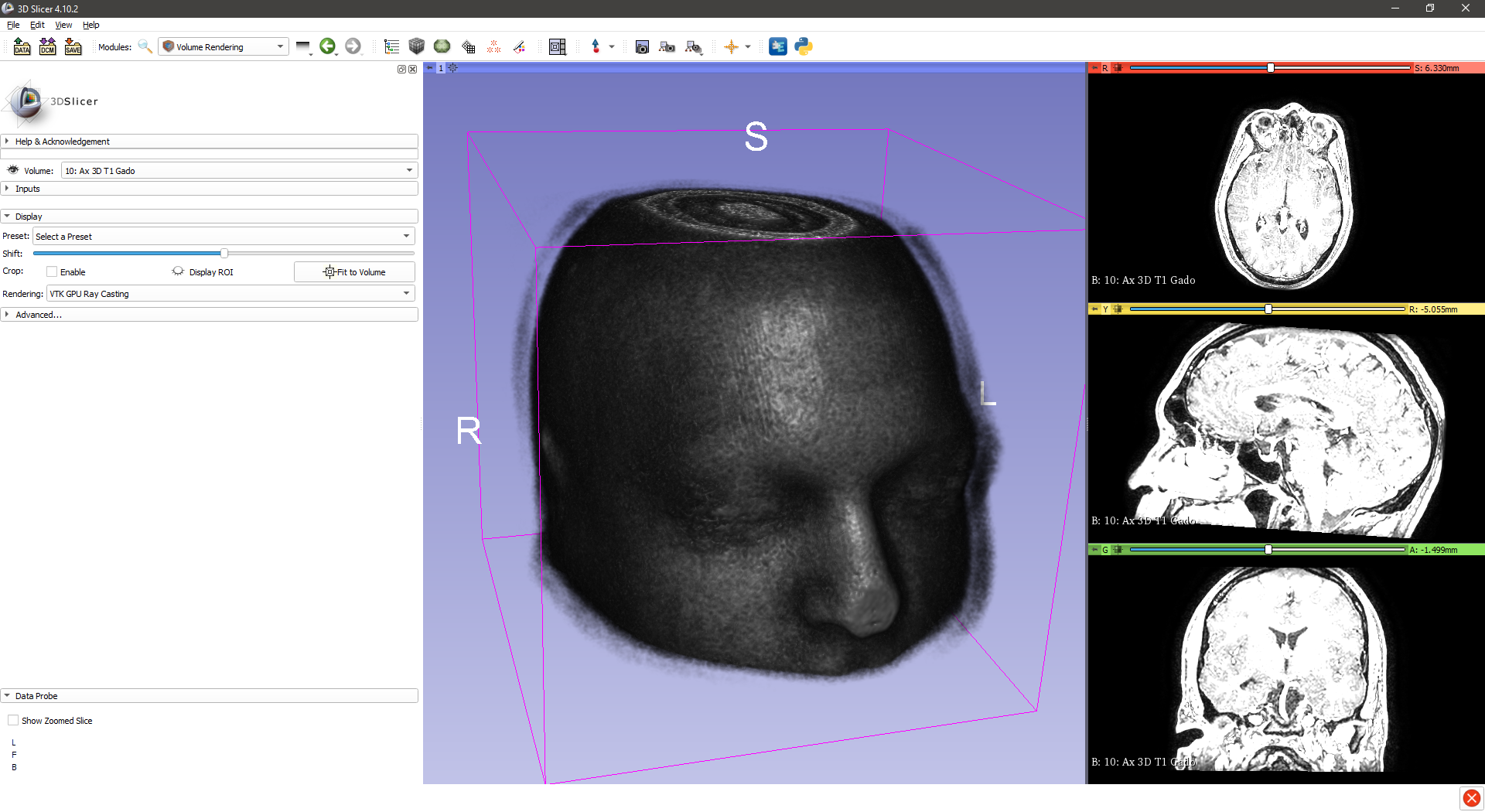This screenshot has height=812, width=1485.
Task: Click the module search magnifier icon
Action: point(145,46)
